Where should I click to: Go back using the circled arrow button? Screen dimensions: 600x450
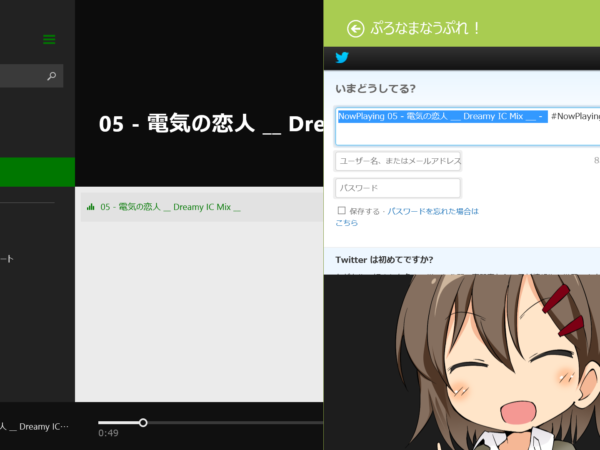pyautogui.click(x=355, y=29)
